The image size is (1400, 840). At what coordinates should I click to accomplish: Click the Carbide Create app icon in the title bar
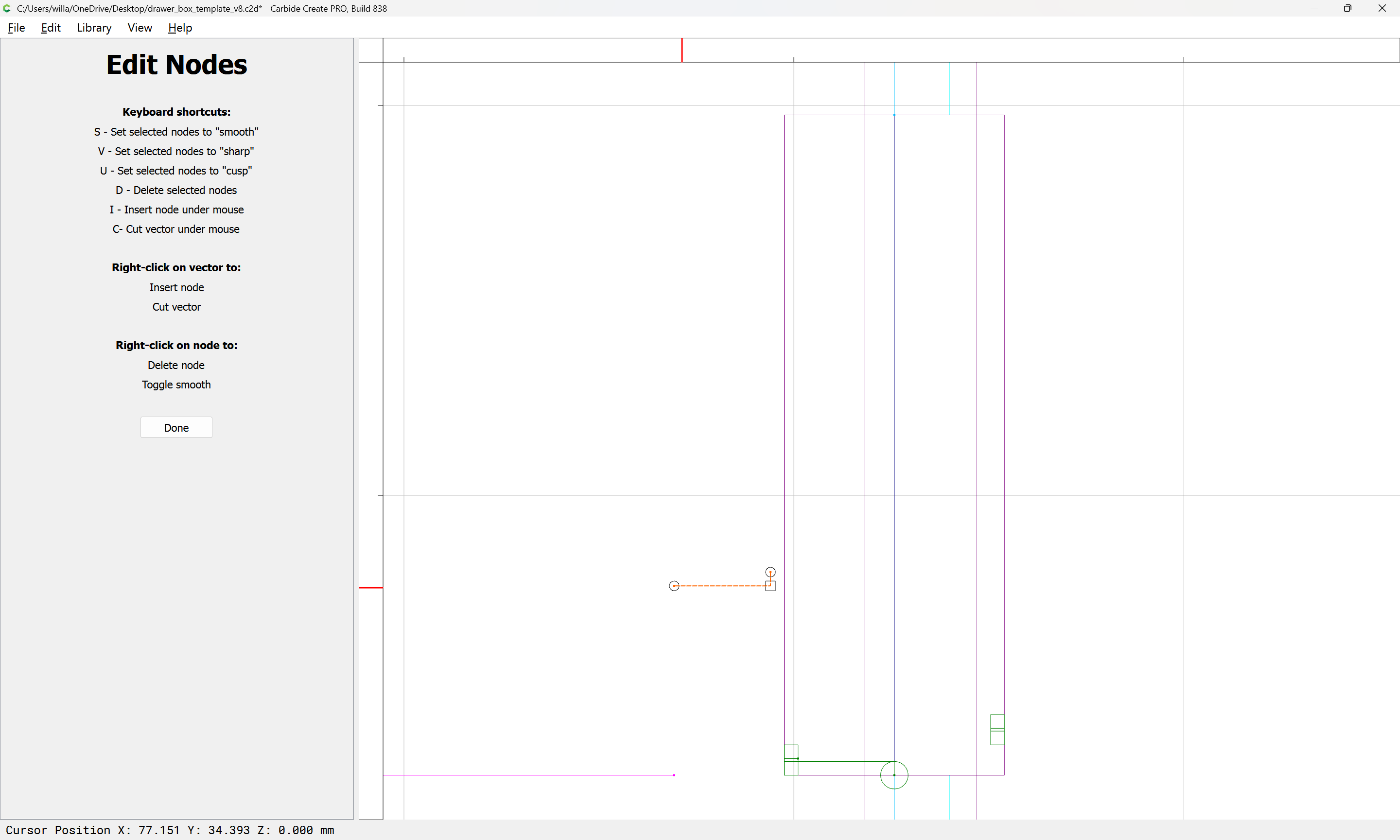[7, 8]
